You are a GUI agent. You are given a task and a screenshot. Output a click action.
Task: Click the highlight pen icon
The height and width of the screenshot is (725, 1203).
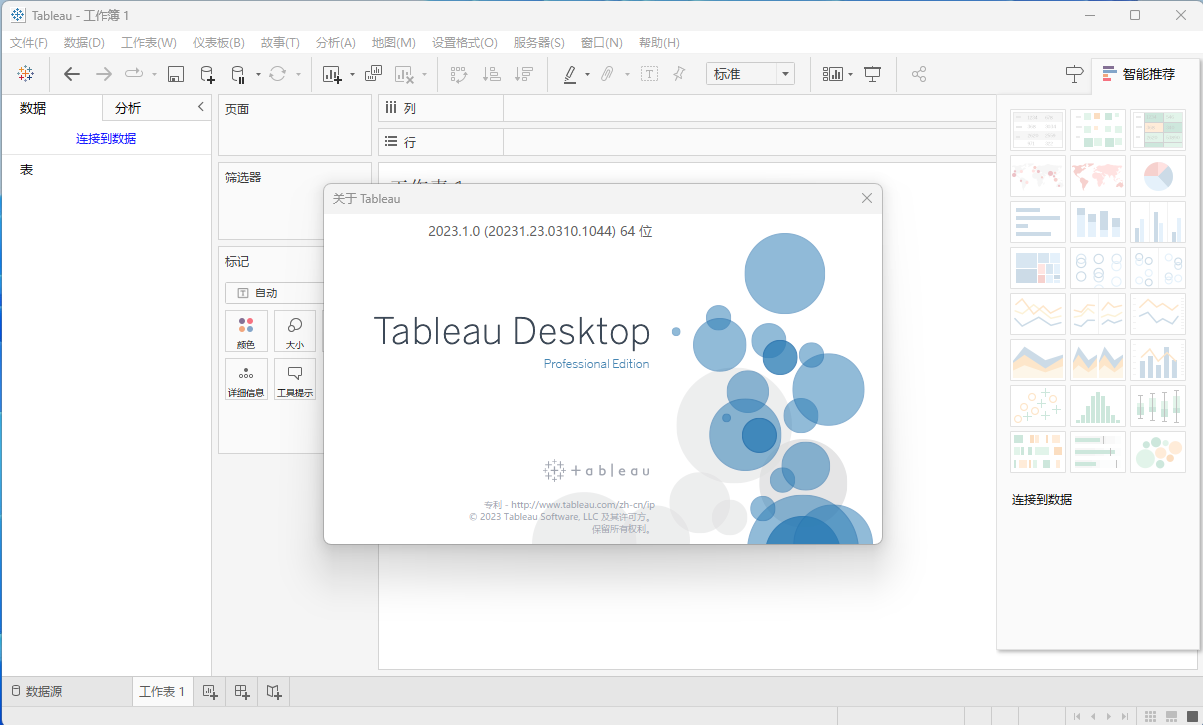coord(569,74)
